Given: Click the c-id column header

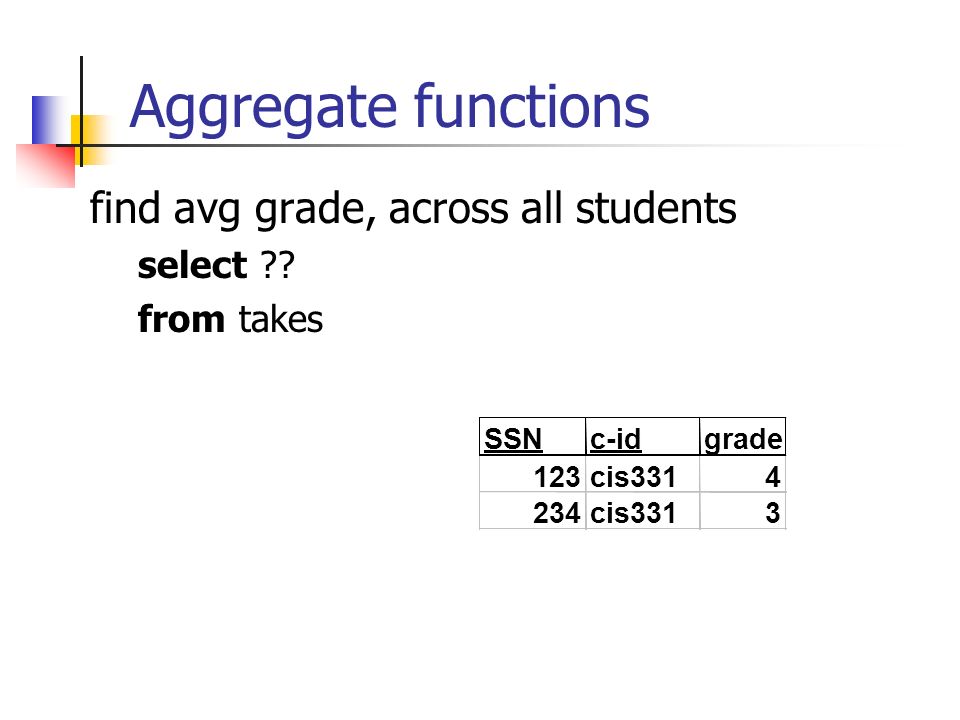Looking at the screenshot, I should pyautogui.click(x=642, y=437).
